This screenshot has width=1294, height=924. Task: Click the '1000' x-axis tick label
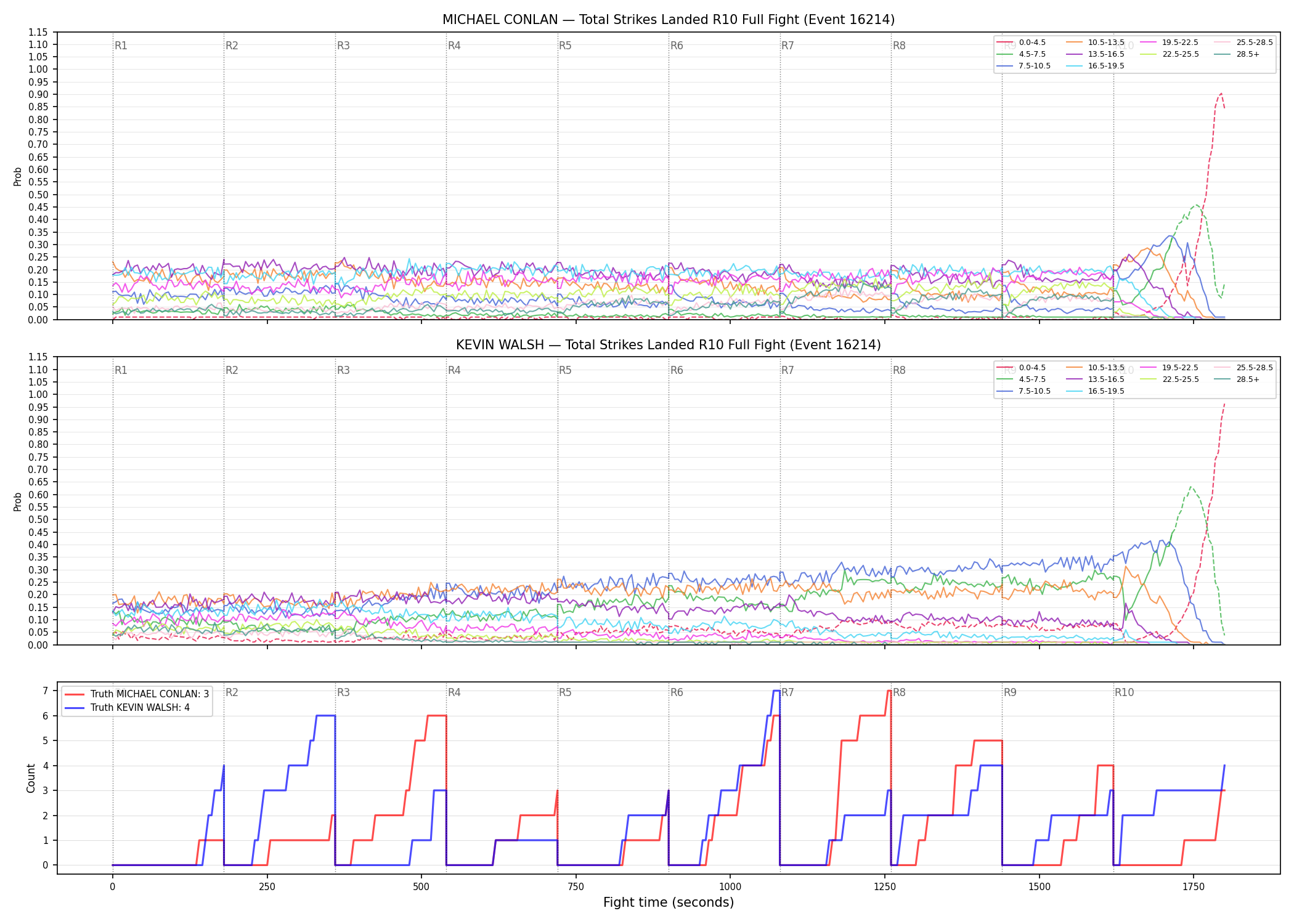pos(730,887)
